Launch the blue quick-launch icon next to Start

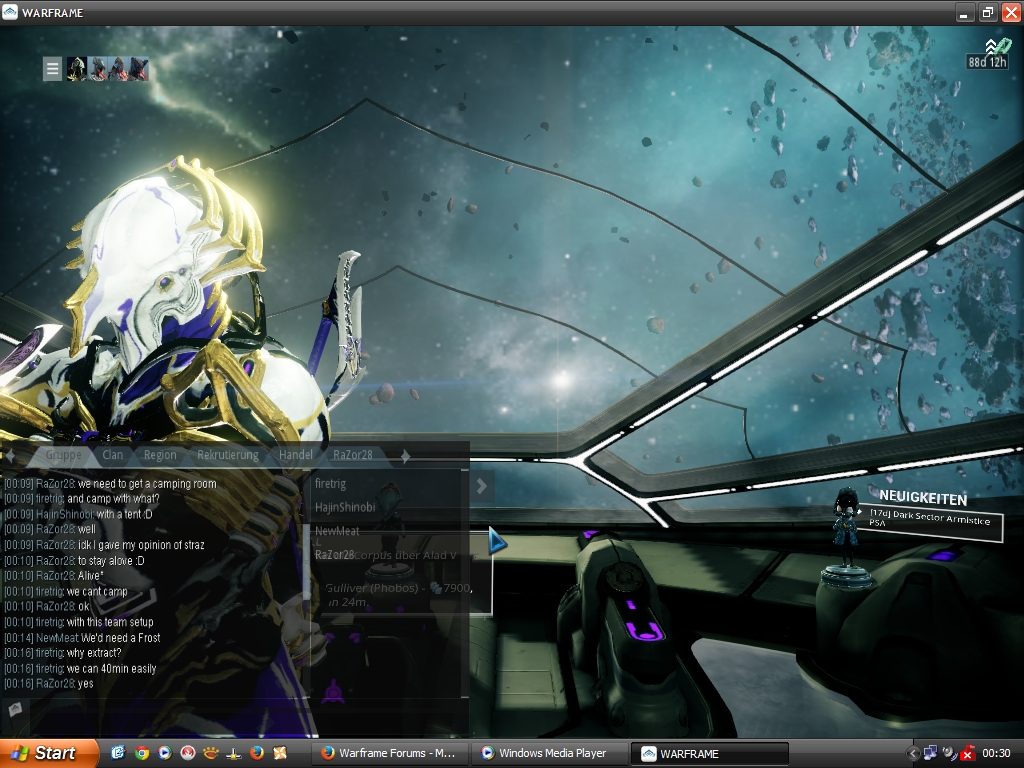(118, 753)
